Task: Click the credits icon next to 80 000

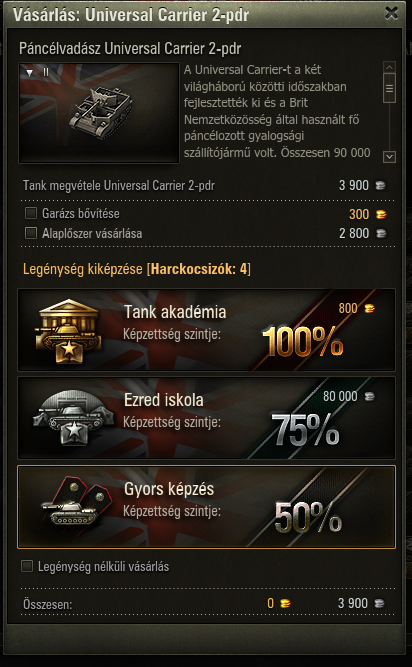Action: (370, 397)
